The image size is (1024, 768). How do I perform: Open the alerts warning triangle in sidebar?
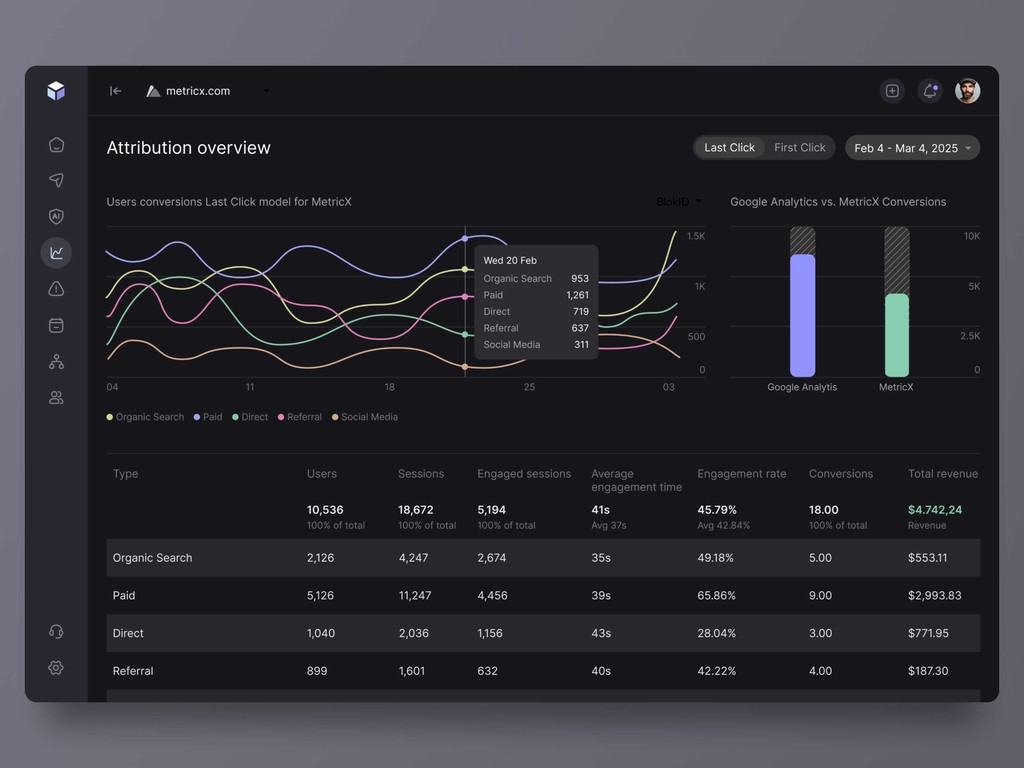[56, 288]
